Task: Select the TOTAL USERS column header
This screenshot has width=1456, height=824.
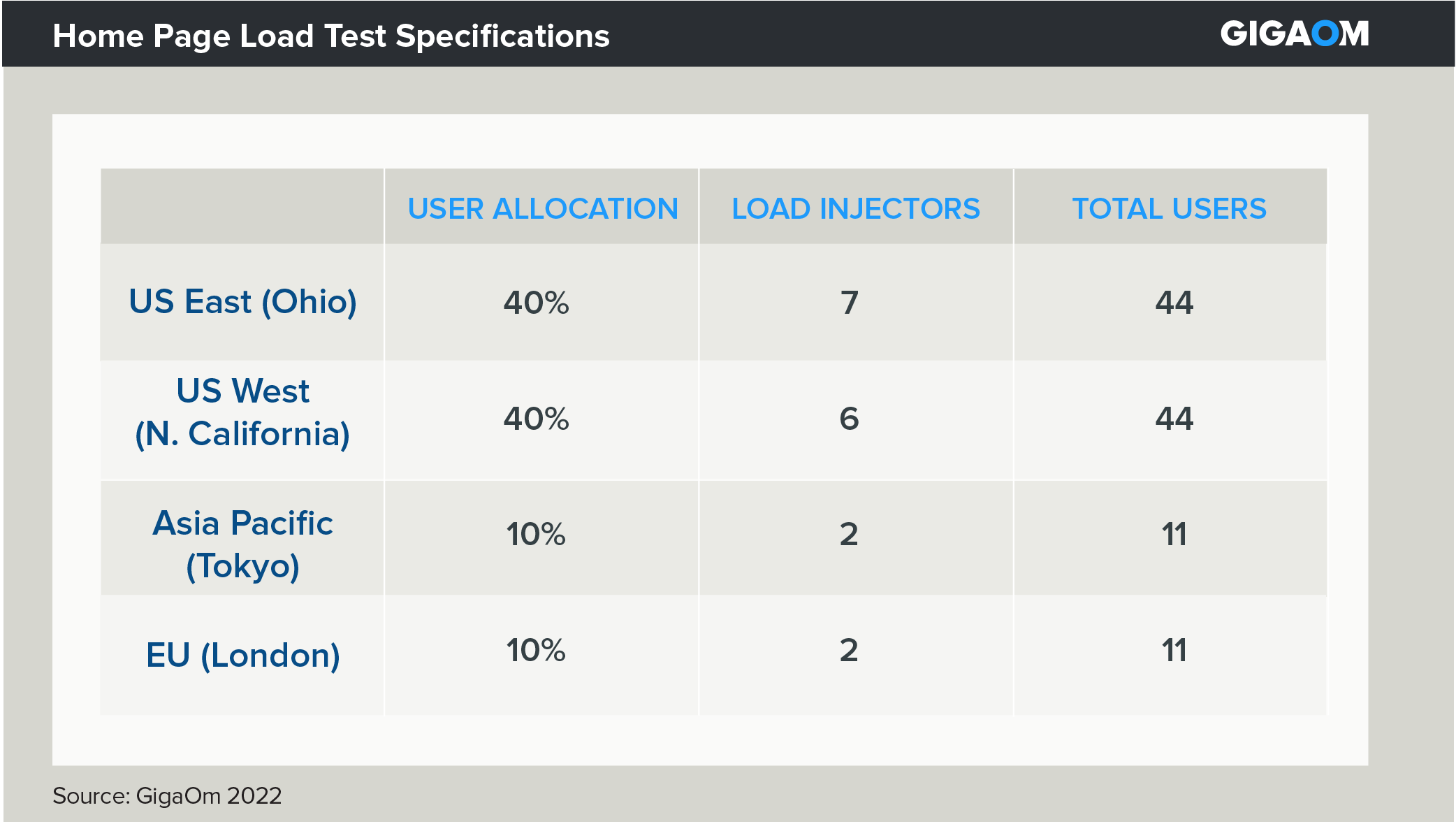Action: [x=1169, y=208]
